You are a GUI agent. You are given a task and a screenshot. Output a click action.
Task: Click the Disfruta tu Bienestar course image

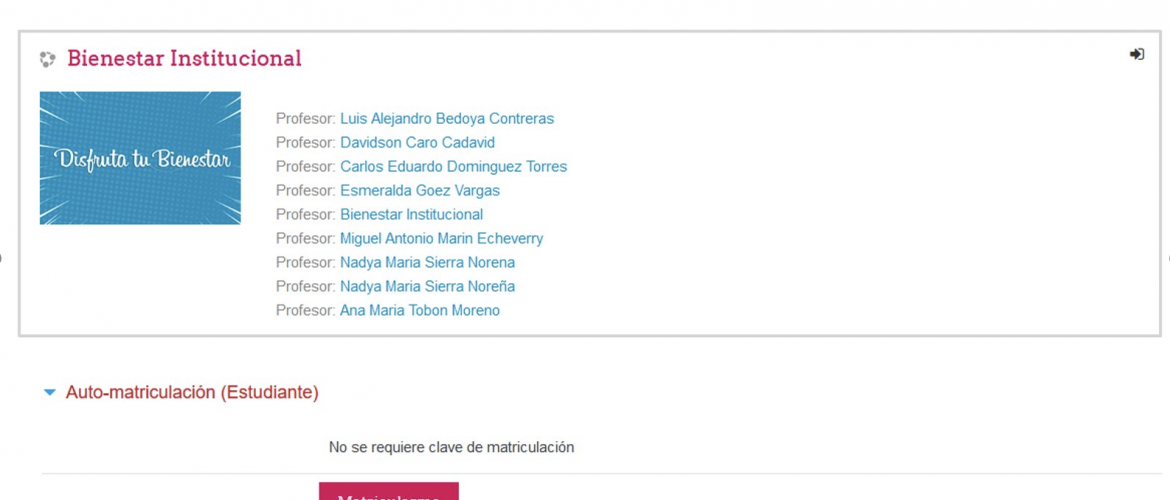140,158
